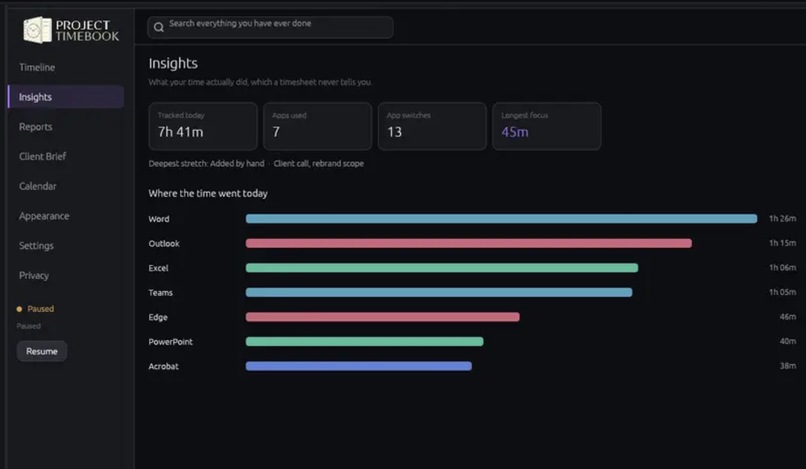Viewport: 806px width, 469px height.
Task: Click the '38m' duration for Acrobat
Action: click(x=787, y=366)
